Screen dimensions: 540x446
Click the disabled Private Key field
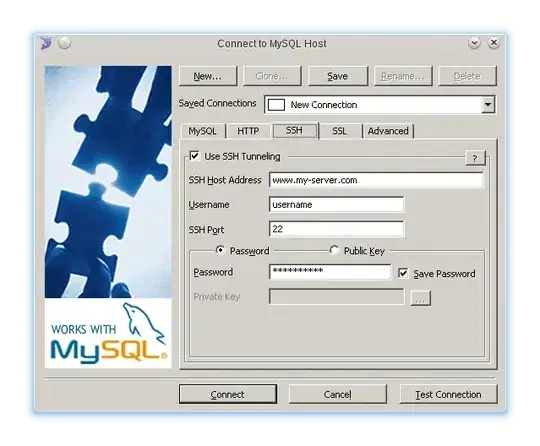336,297
